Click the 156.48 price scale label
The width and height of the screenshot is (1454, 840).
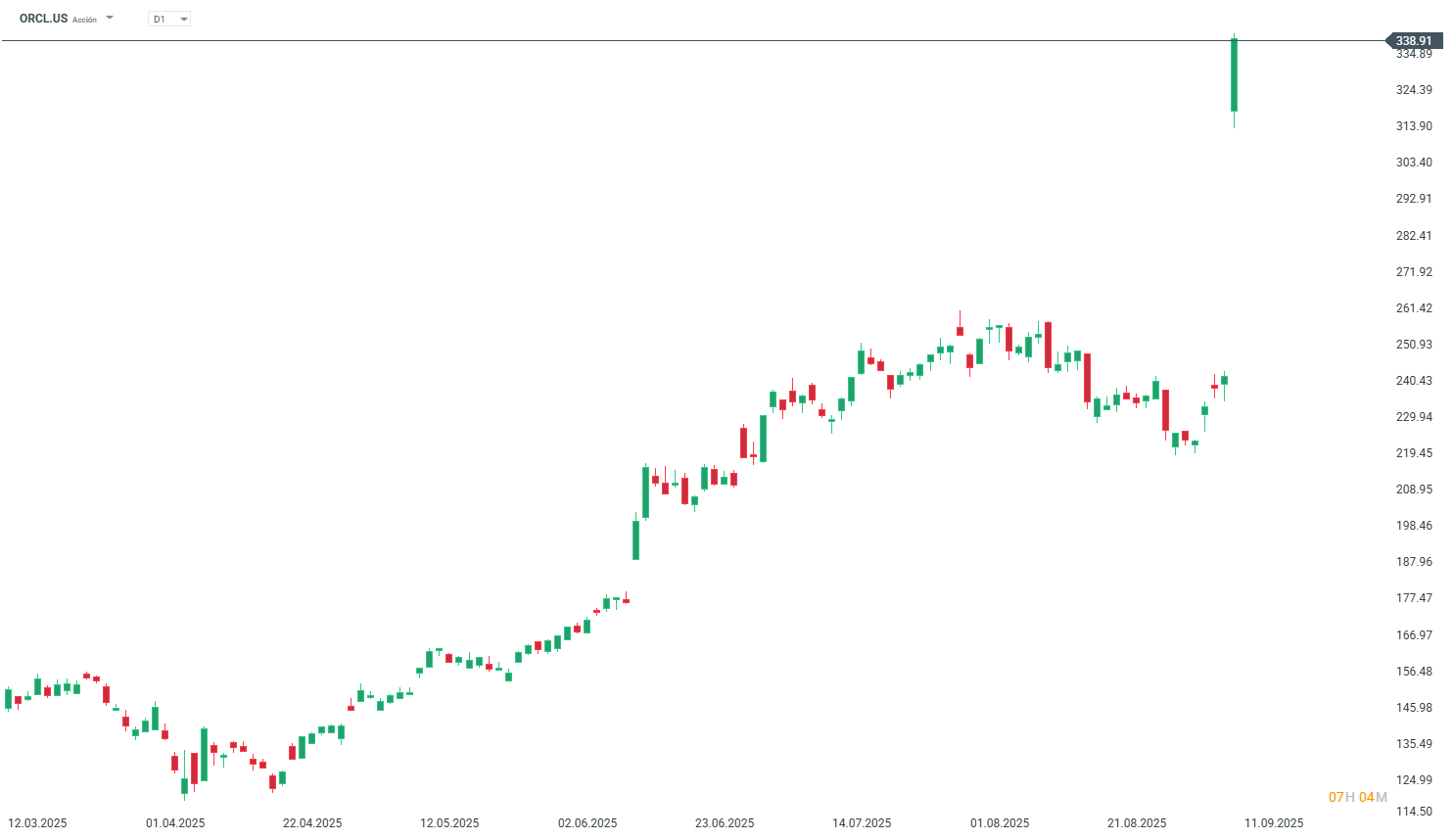pyautogui.click(x=1414, y=672)
